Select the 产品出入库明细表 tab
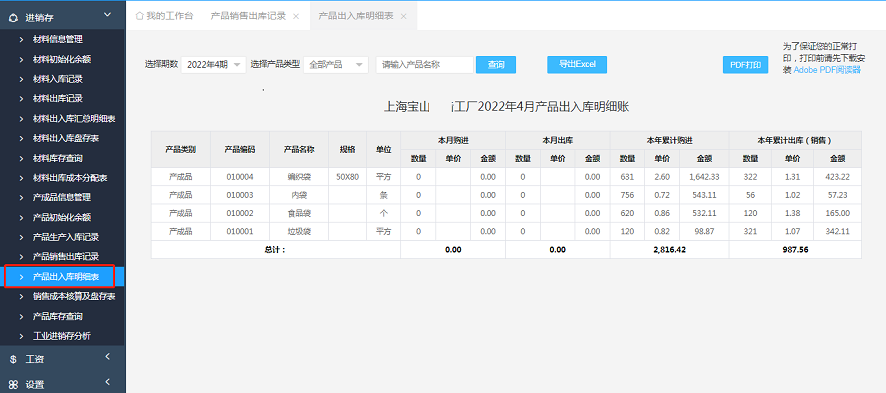Image resolution: width=886 pixels, height=393 pixels. pos(356,16)
